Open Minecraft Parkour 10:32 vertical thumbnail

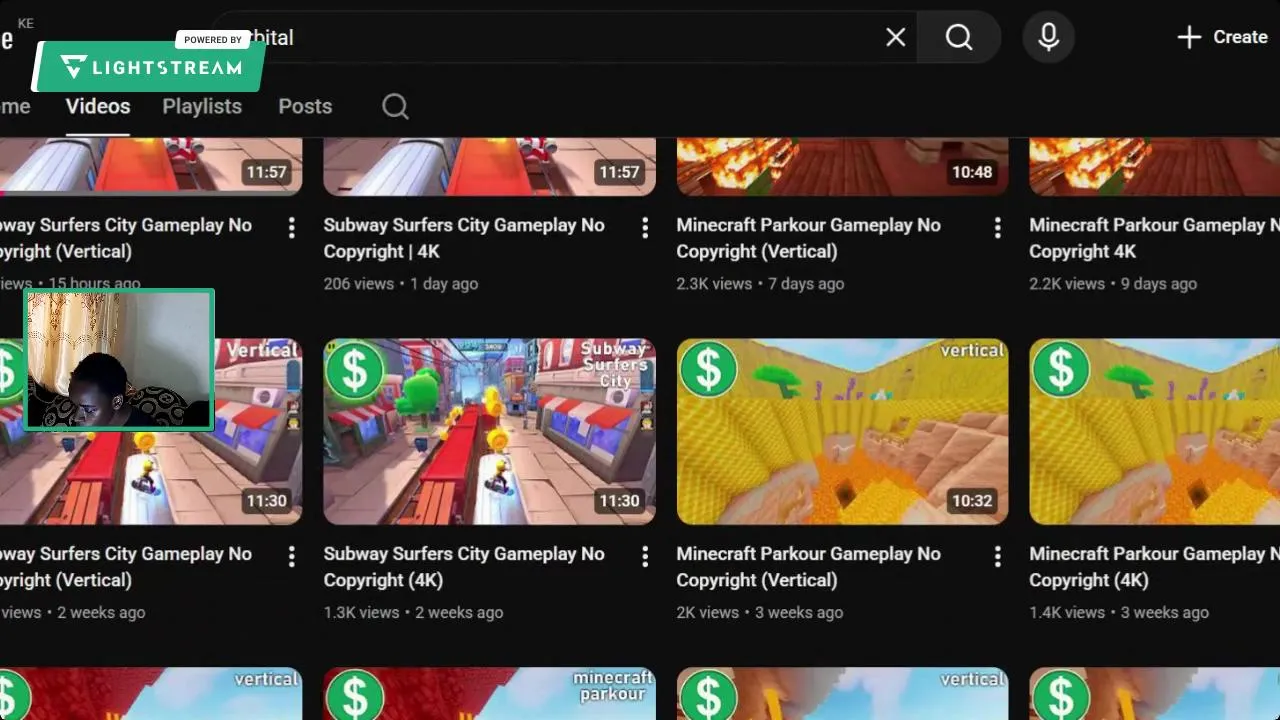tap(842, 431)
